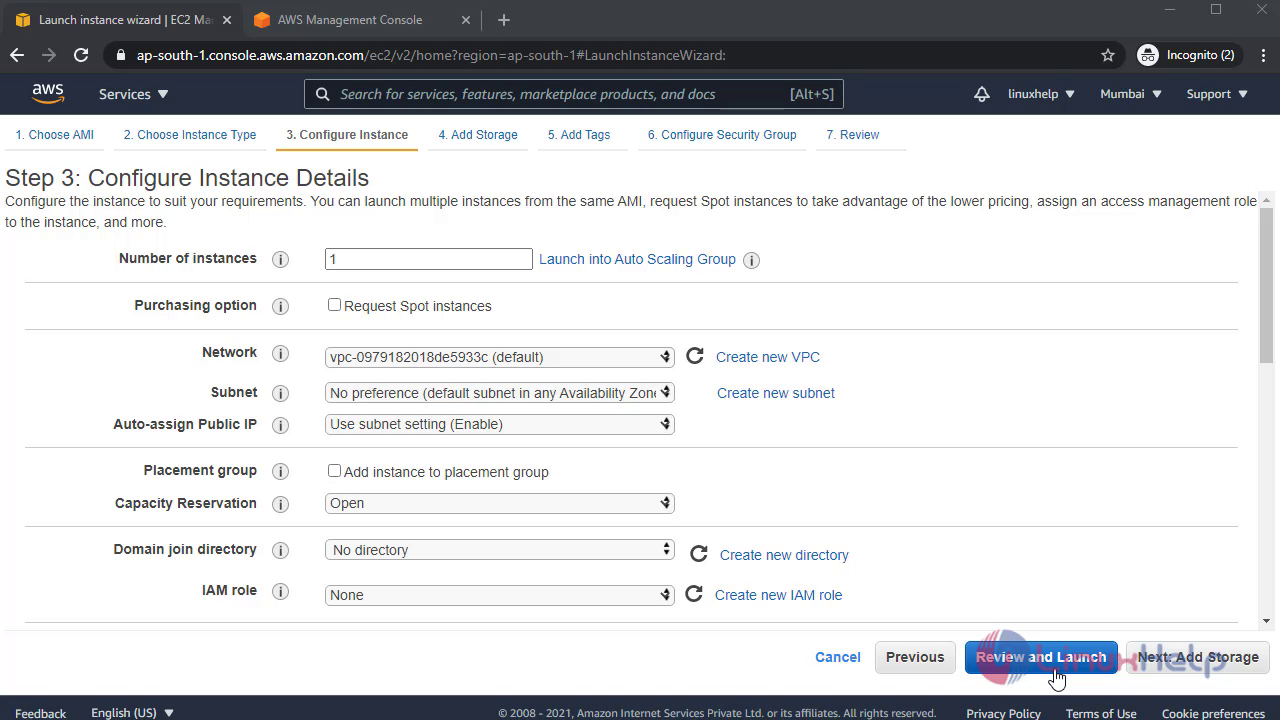Refresh the Network VPC list
The width and height of the screenshot is (1280, 720).
point(695,356)
